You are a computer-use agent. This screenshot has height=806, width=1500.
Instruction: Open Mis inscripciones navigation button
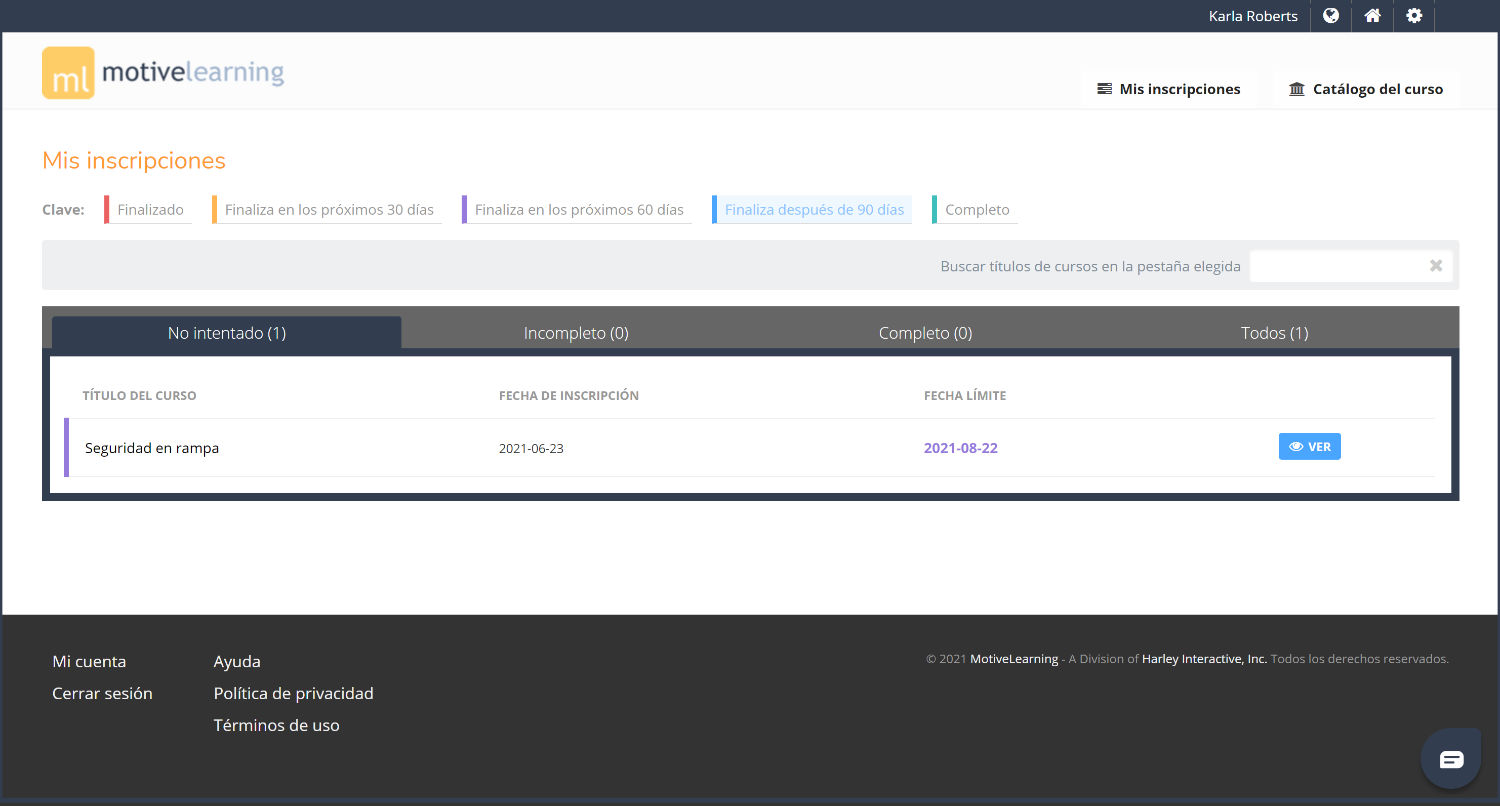[x=1168, y=89]
